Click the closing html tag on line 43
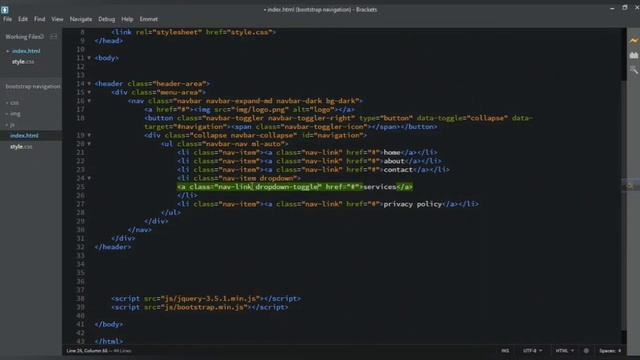Screen dimensions: 640x360 [109, 342]
